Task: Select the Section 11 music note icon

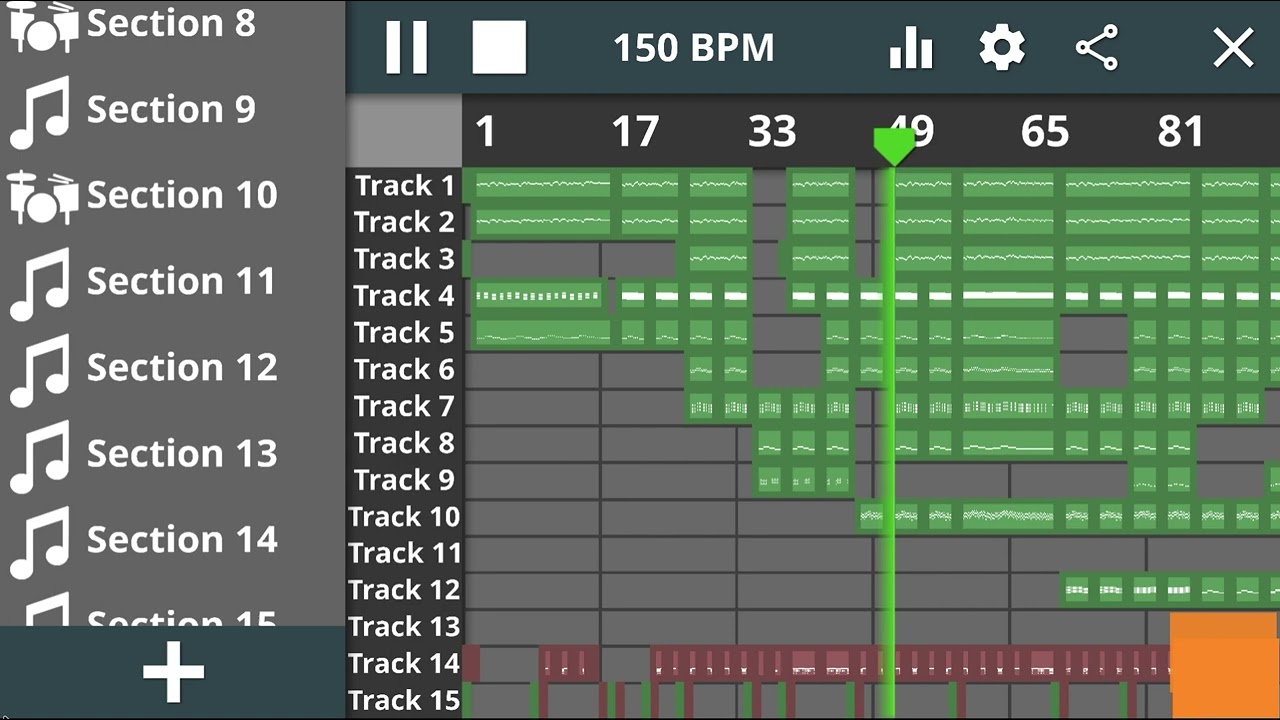Action: point(40,283)
